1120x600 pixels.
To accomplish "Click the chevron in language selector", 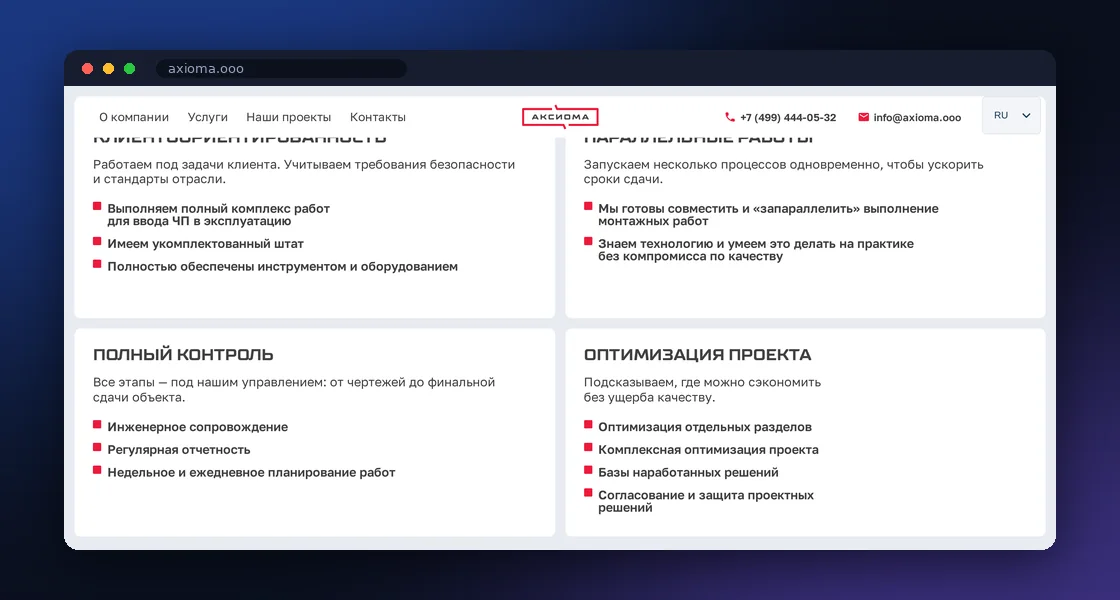I will (x=1026, y=116).
